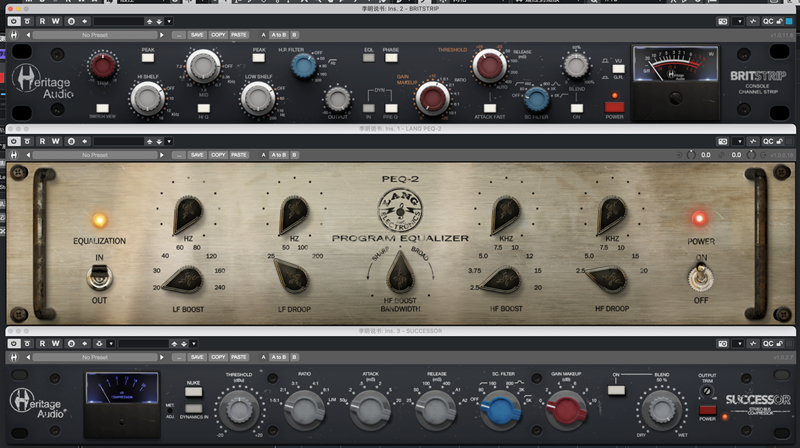Image resolution: width=800 pixels, height=448 pixels.
Task: Toggle BRITSTRIP plugin activate button
Action: tap(14, 21)
